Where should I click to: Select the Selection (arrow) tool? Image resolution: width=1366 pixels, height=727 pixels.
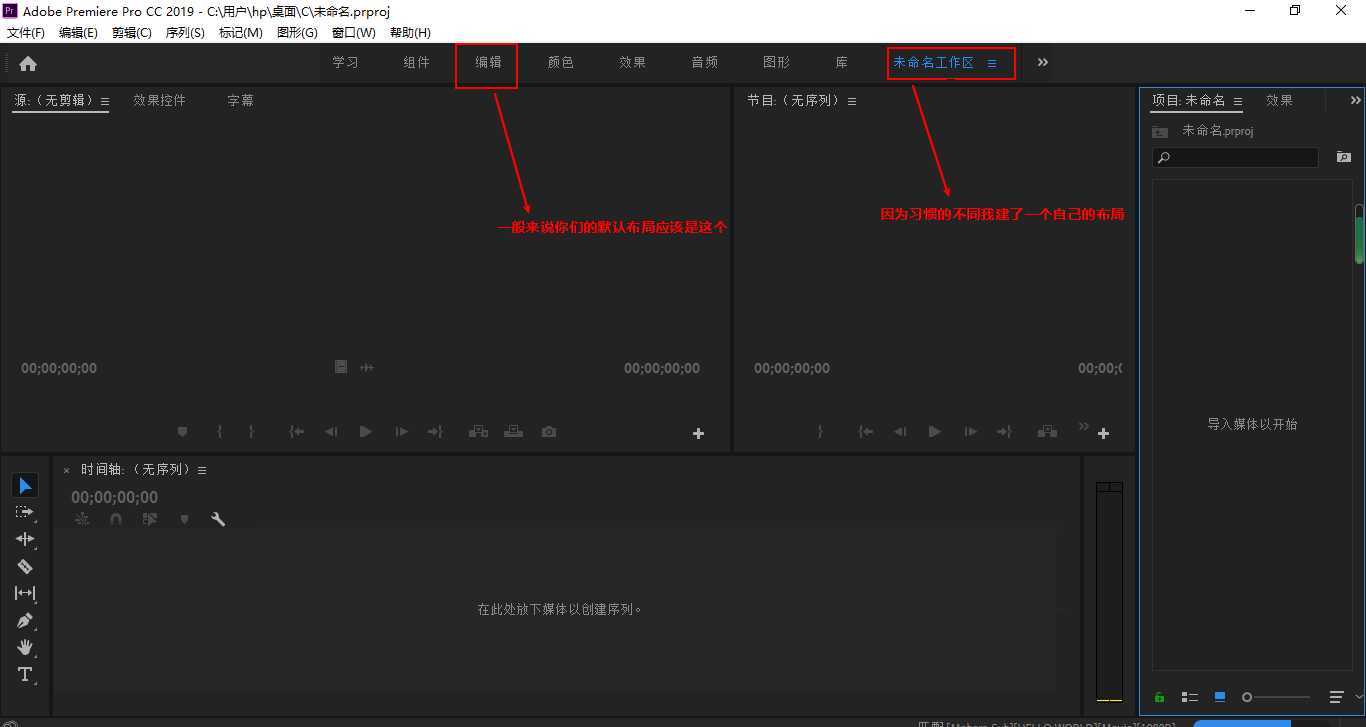tap(25, 486)
